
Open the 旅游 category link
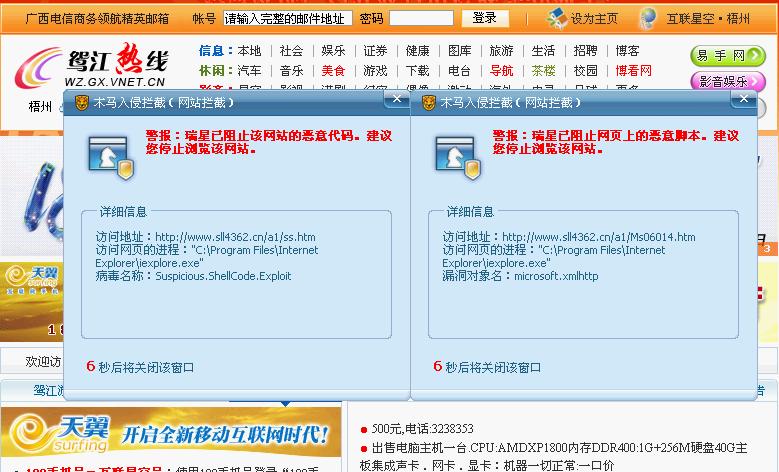[501, 51]
